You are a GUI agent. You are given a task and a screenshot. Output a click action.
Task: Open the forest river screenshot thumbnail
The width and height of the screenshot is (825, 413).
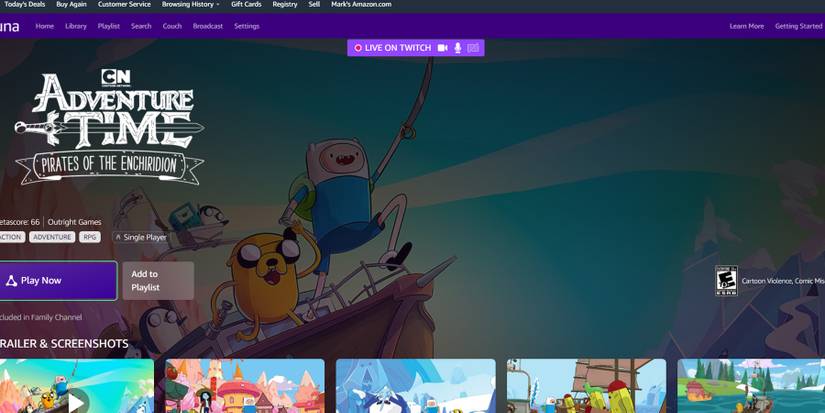click(x=751, y=386)
